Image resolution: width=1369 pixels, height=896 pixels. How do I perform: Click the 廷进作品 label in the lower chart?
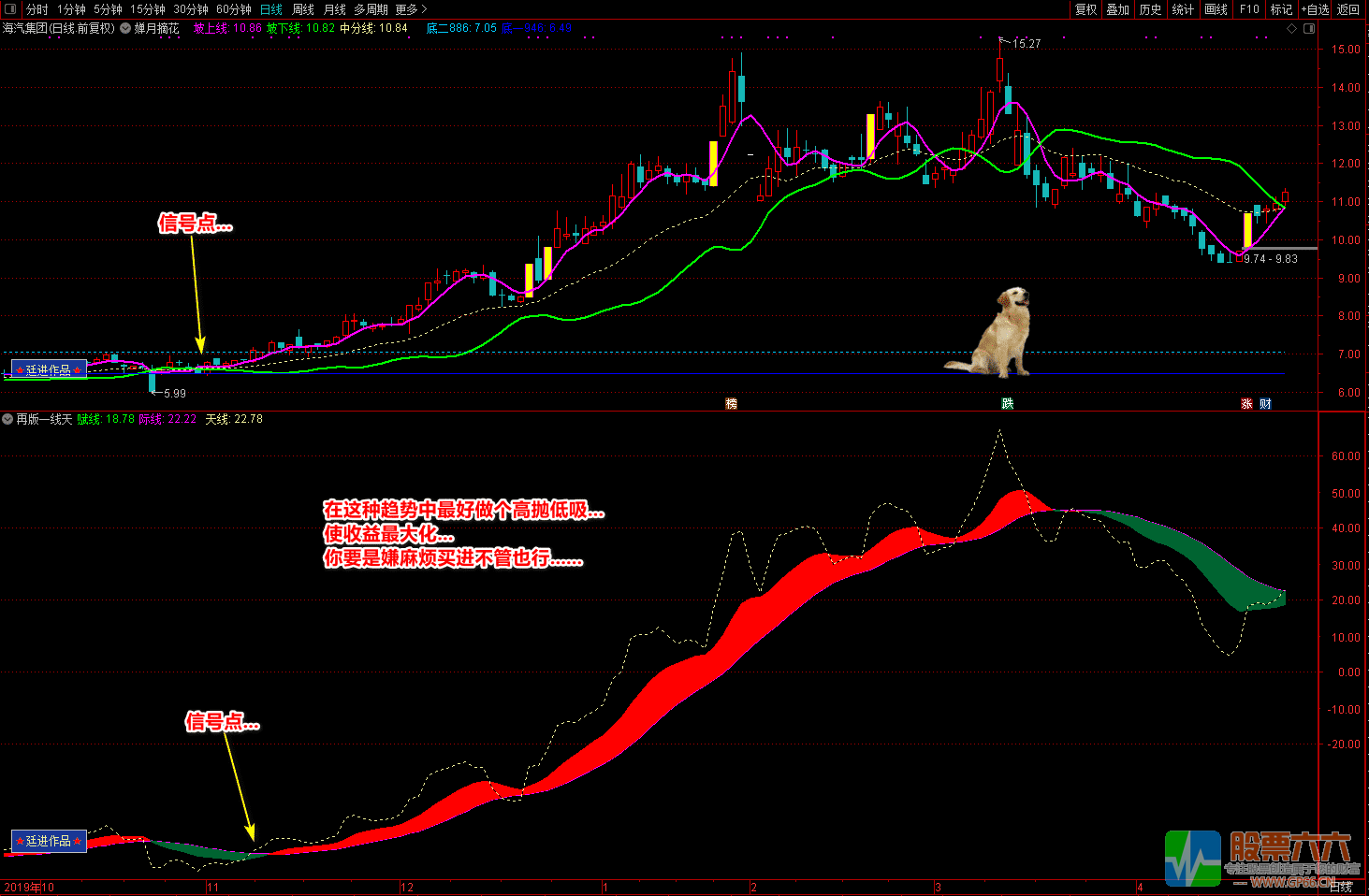pos(49,841)
